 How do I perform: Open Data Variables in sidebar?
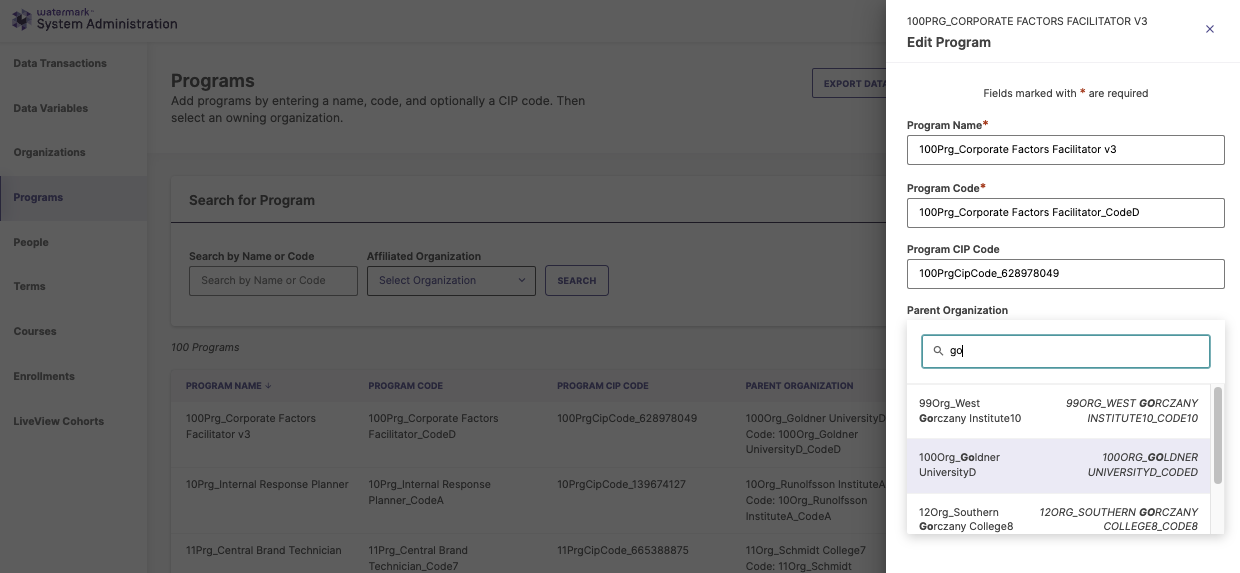pos(74,108)
